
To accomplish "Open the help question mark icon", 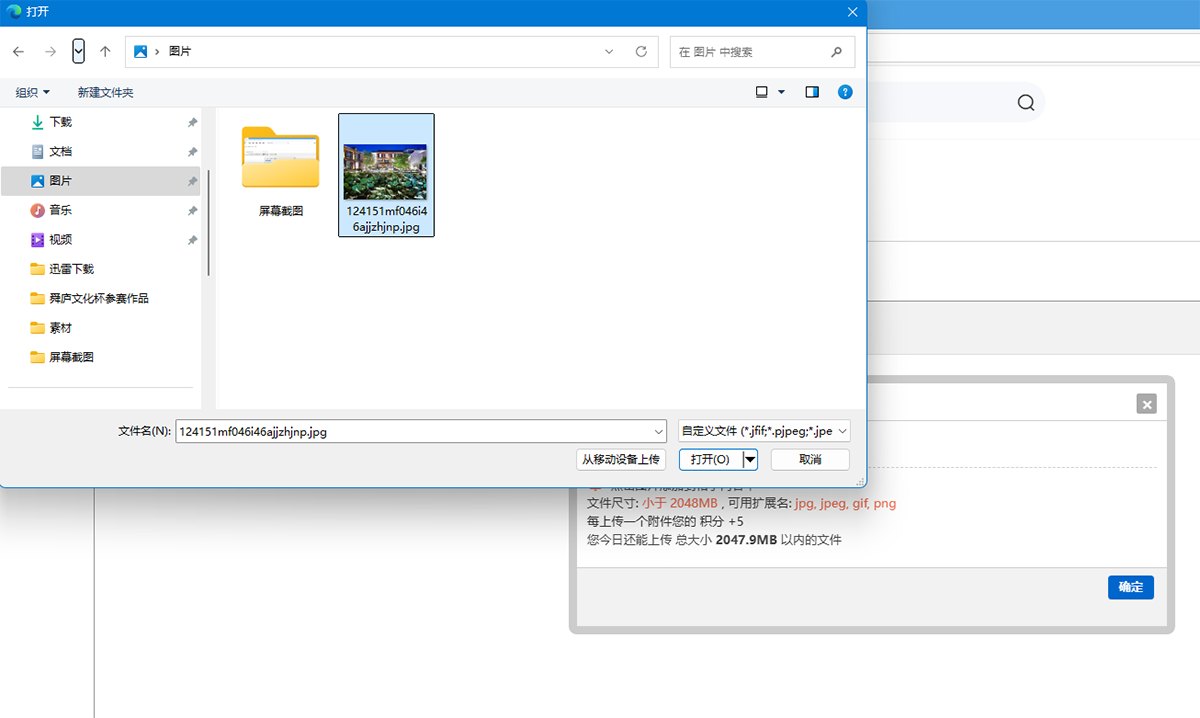I will pyautogui.click(x=845, y=92).
